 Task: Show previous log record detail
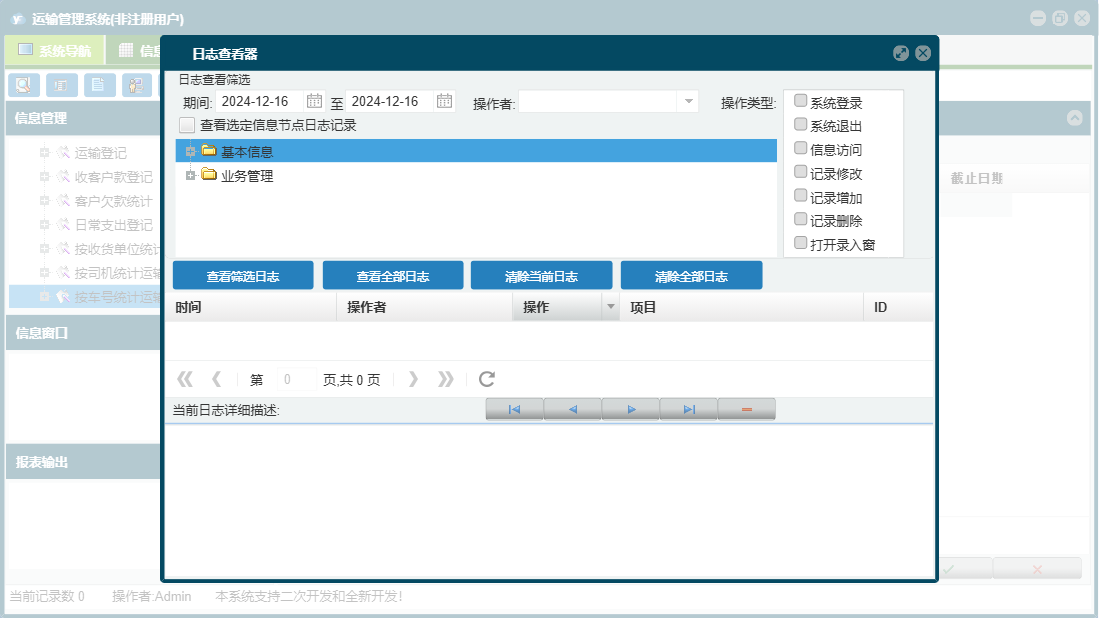[x=573, y=409]
